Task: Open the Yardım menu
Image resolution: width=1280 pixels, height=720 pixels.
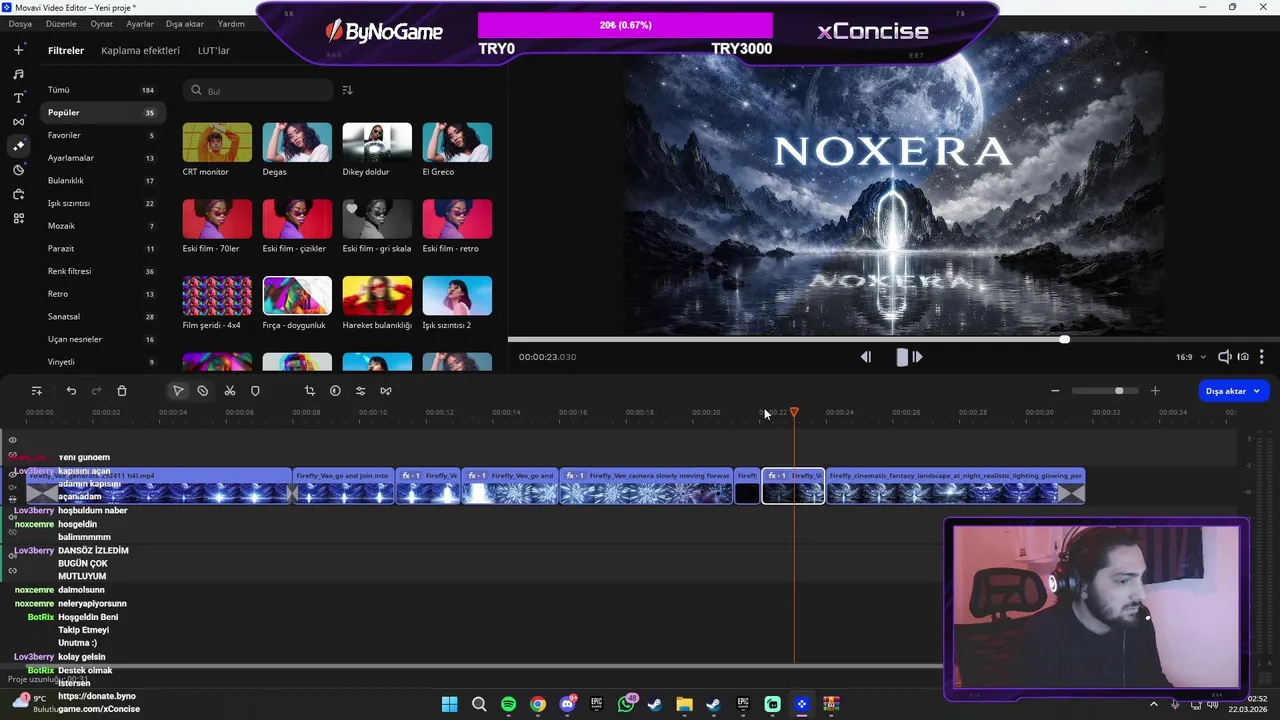Action: (231, 23)
